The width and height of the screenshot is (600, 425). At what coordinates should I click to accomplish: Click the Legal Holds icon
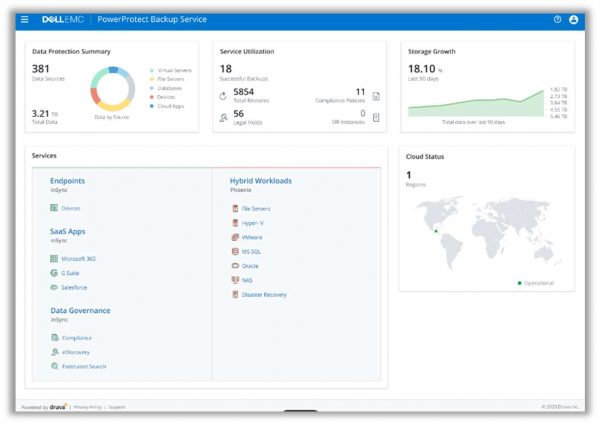pos(223,117)
